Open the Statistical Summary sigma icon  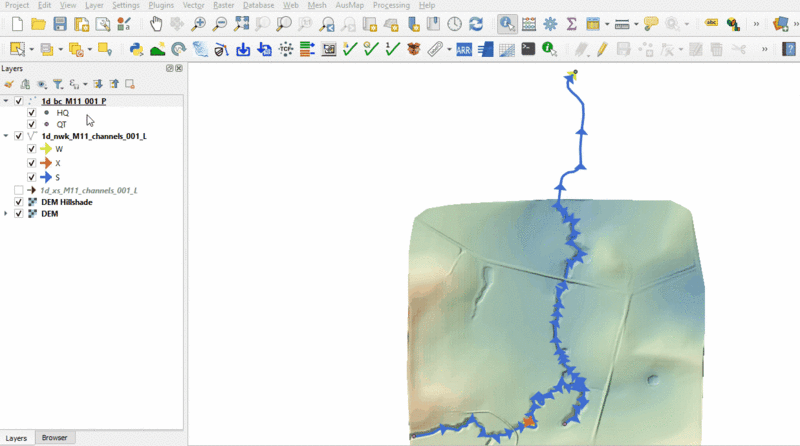[x=571, y=23]
